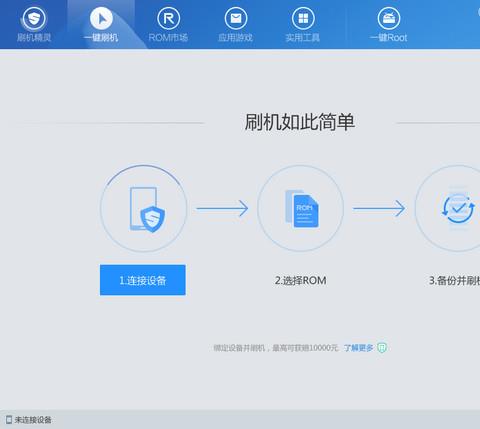Open the 了解更多 link
The image size is (480, 429).
358,348
